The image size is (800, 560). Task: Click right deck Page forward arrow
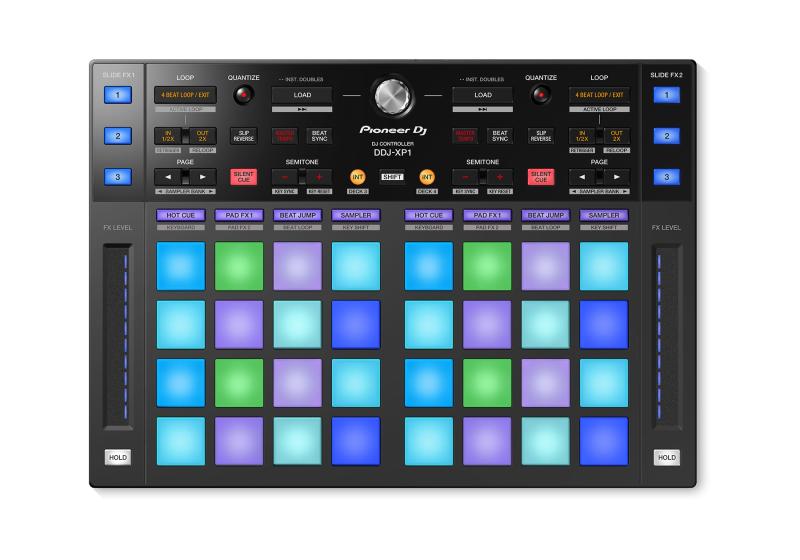pyautogui.click(x=617, y=177)
